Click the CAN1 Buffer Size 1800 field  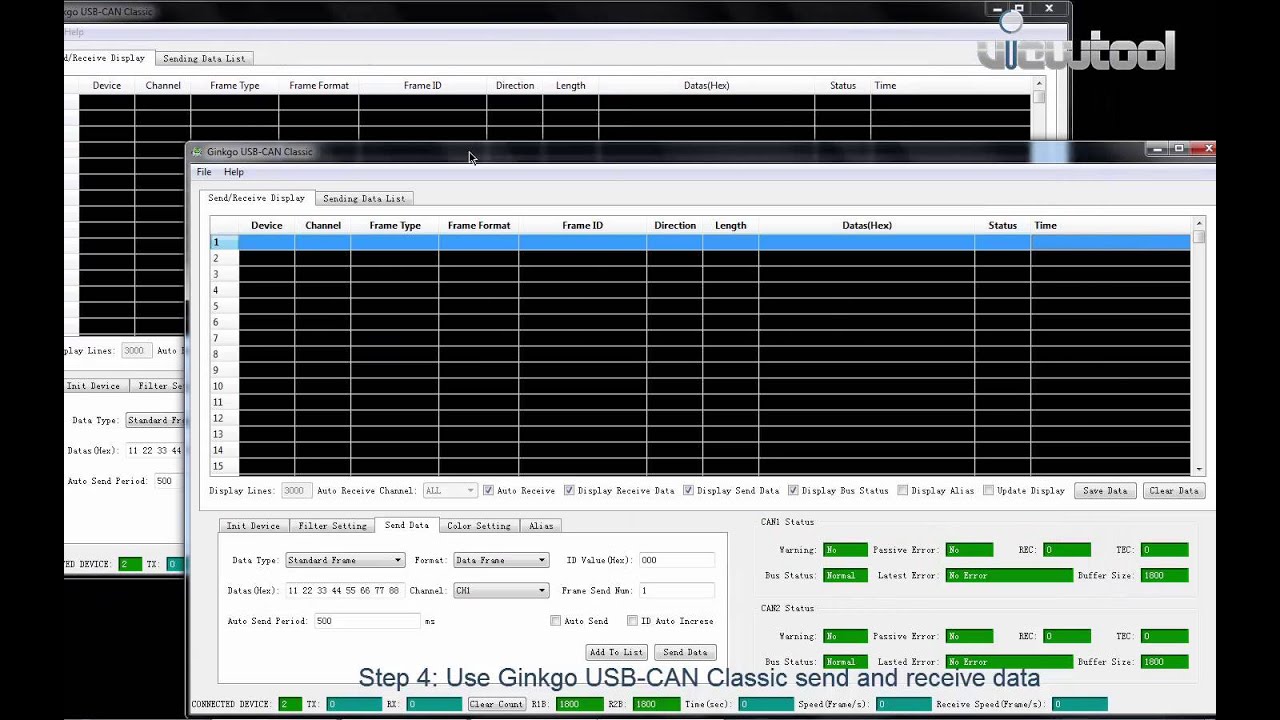[x=1165, y=576]
